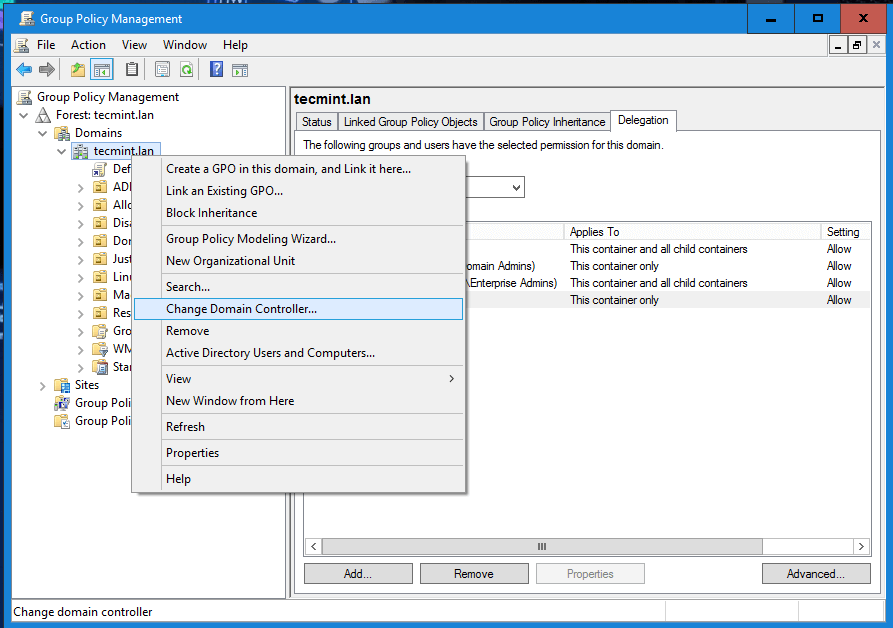Click the Properties window toolbar icon
The width and height of the screenshot is (893, 628).
pyautogui.click(x=161, y=69)
